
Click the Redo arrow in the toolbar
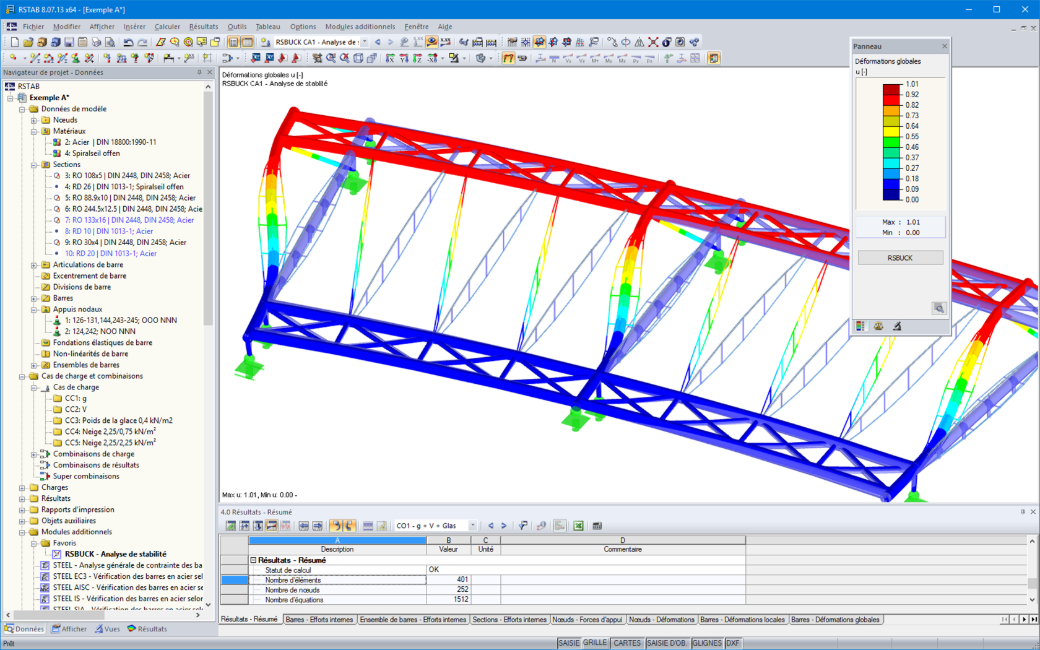[x=142, y=42]
